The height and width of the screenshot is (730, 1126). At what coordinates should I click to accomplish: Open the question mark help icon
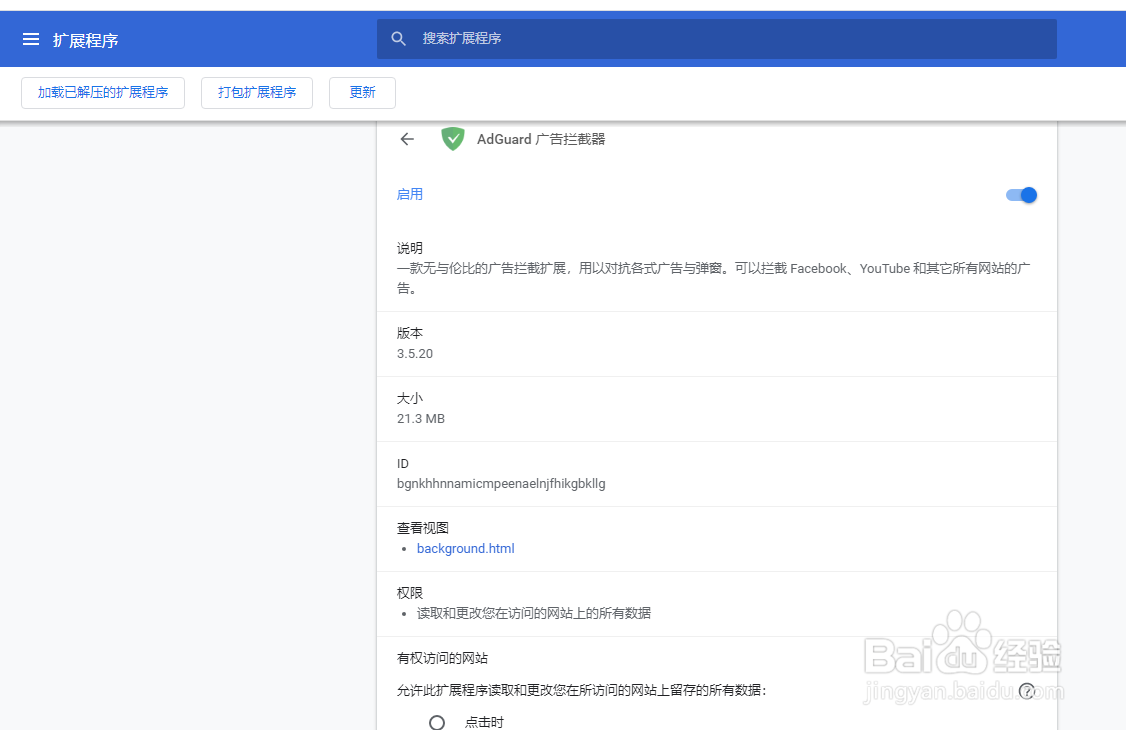[1028, 691]
